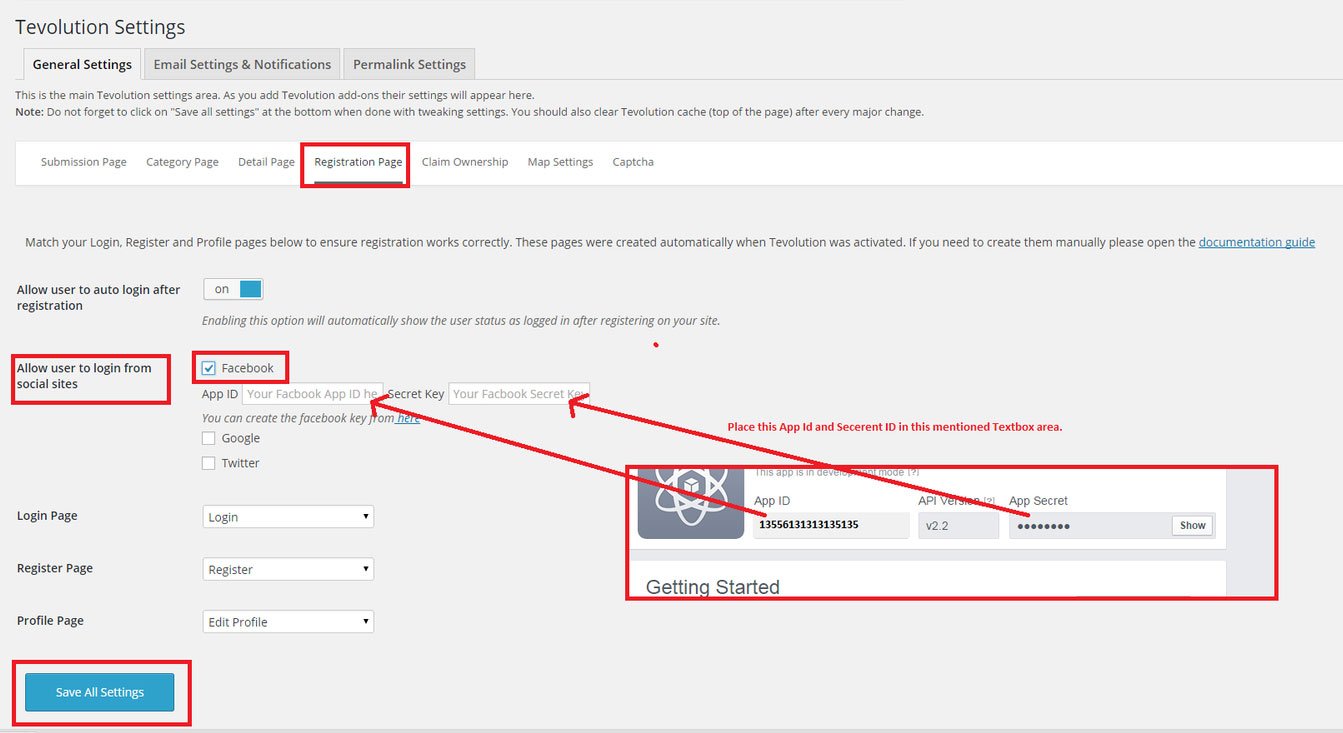1343x733 pixels.
Task: Click Show next to App Secret
Action: [x=1193, y=525]
